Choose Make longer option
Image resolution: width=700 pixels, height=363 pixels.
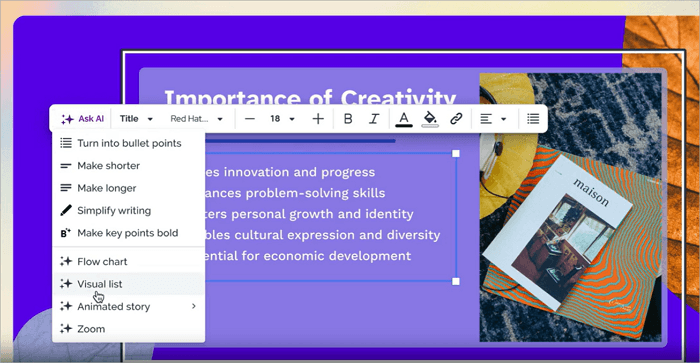[129, 188]
